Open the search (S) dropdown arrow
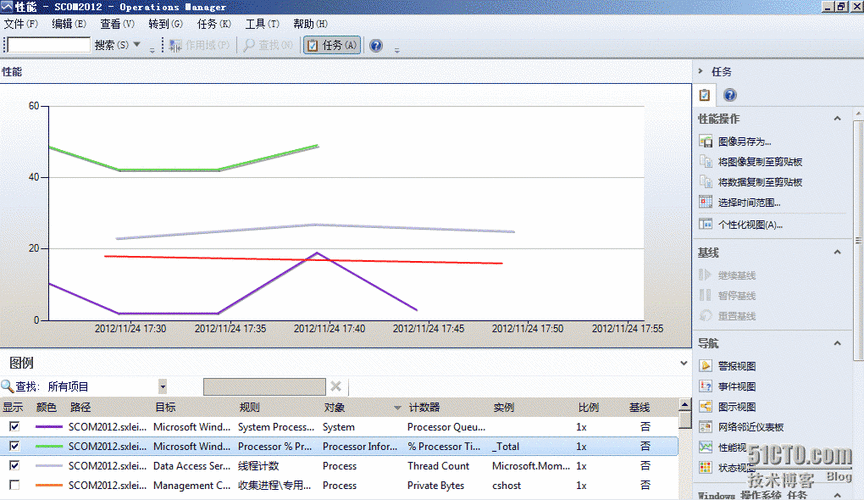 pos(137,45)
